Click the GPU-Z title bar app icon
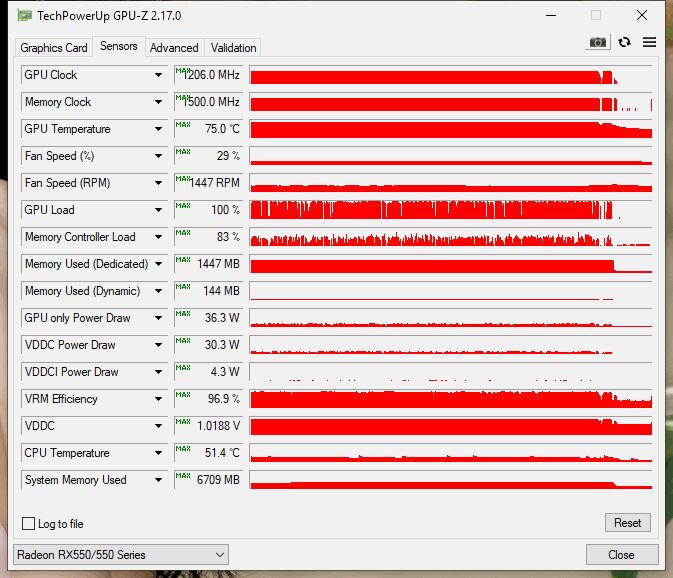This screenshot has height=578, width=673. 24,16
